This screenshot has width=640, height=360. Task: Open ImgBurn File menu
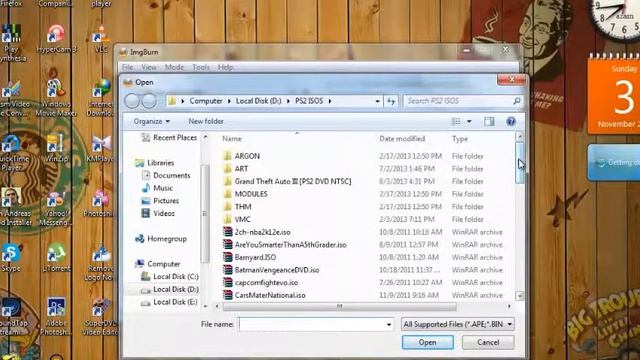point(127,67)
